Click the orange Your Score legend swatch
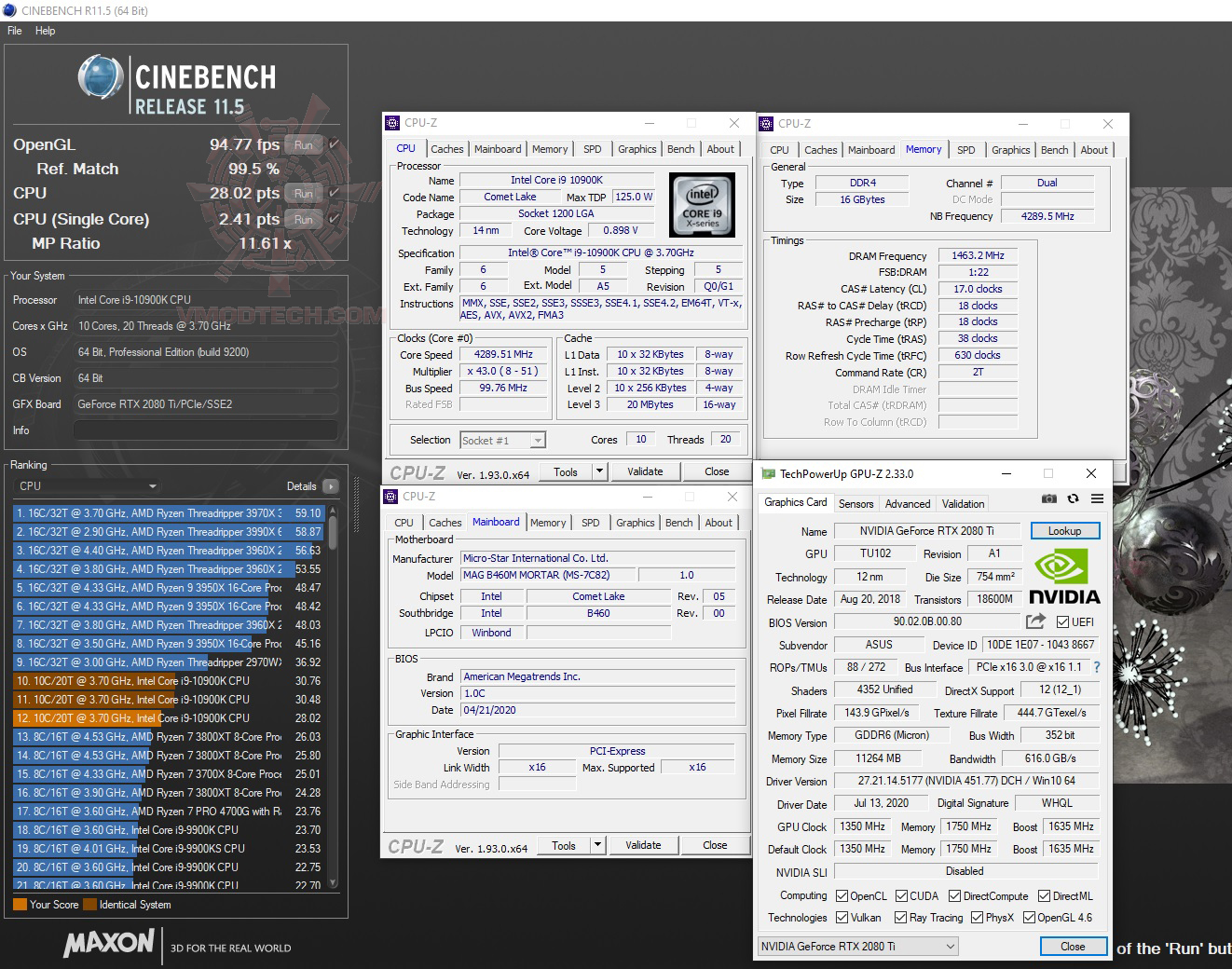 pos(20,905)
